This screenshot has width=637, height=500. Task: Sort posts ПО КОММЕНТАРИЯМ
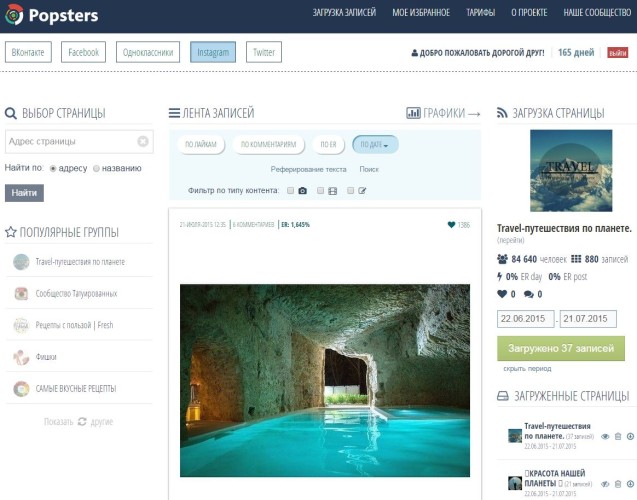269,144
